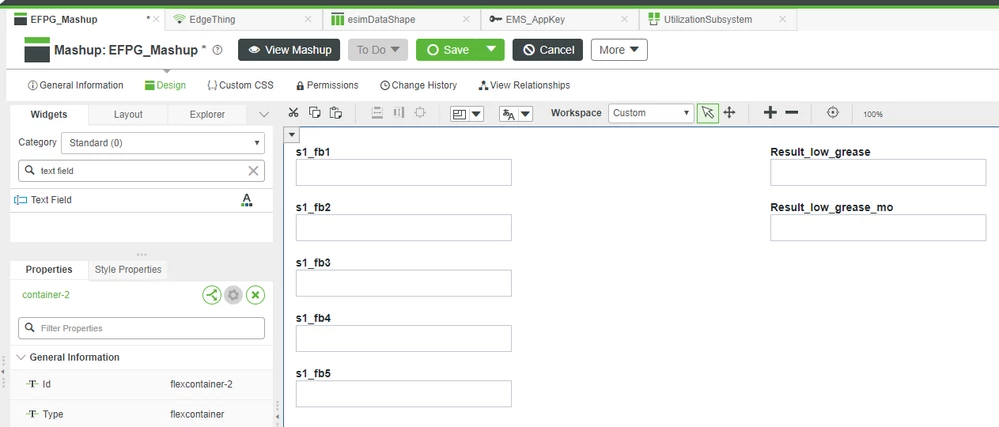Click the zoom-to-fit target icon
Viewport: 999px width, 427px height.
833,113
